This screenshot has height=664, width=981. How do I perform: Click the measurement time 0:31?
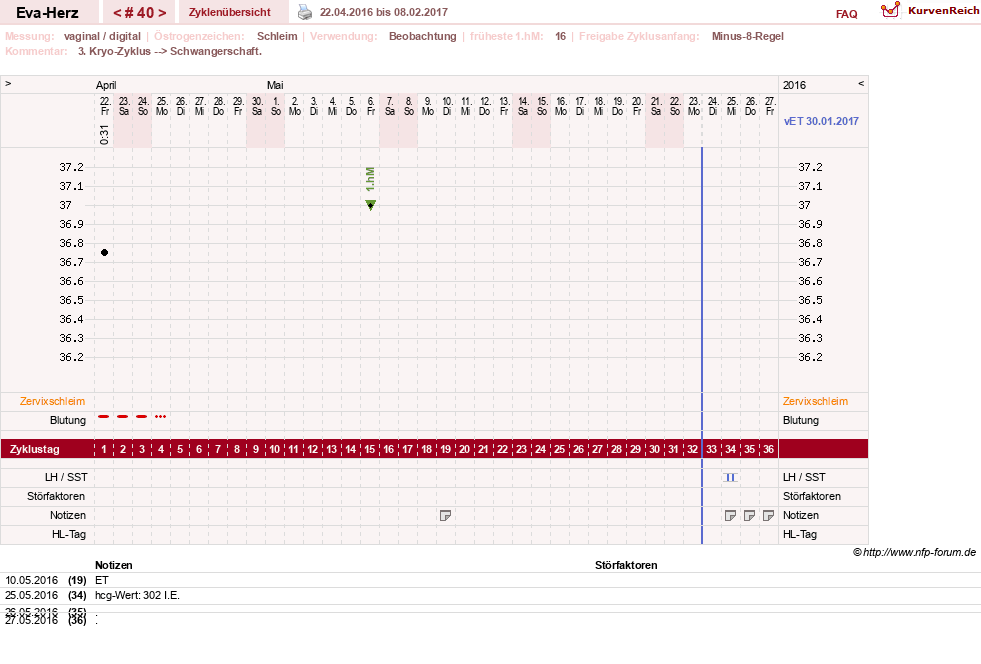[104, 135]
